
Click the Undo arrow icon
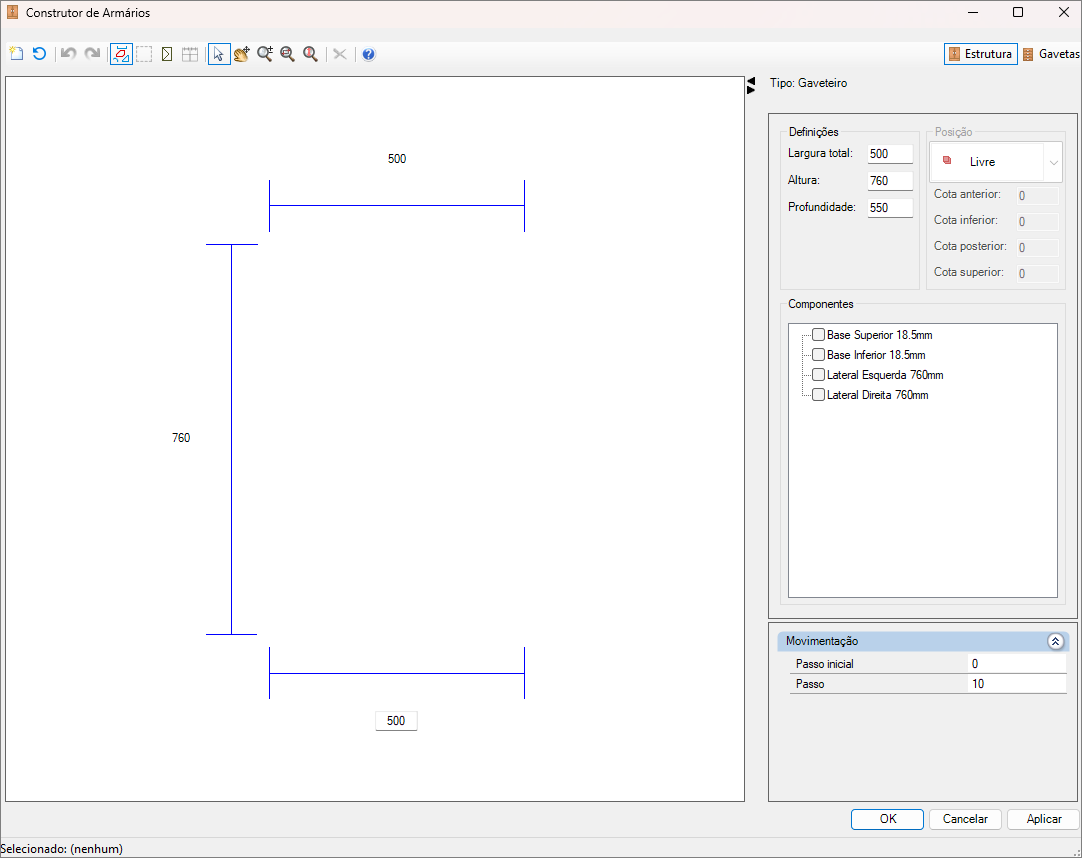coord(68,54)
